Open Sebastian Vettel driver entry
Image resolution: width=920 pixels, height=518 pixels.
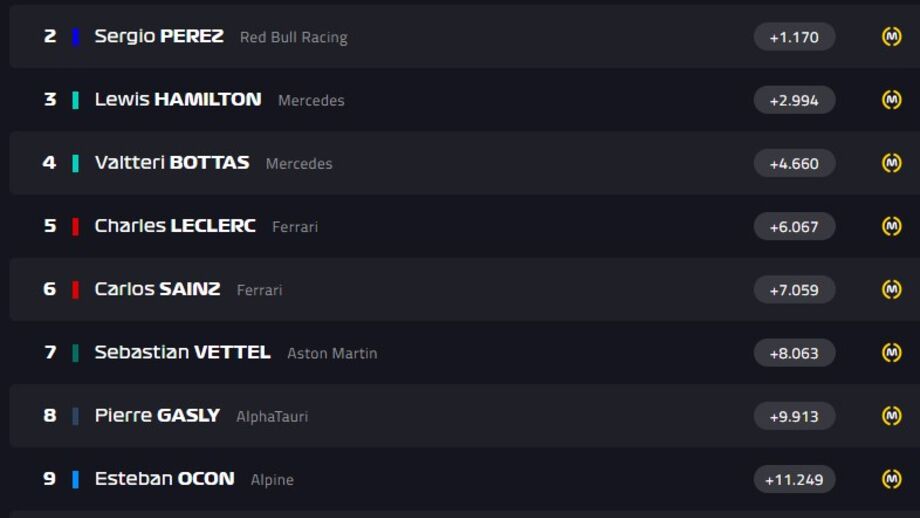(465, 353)
